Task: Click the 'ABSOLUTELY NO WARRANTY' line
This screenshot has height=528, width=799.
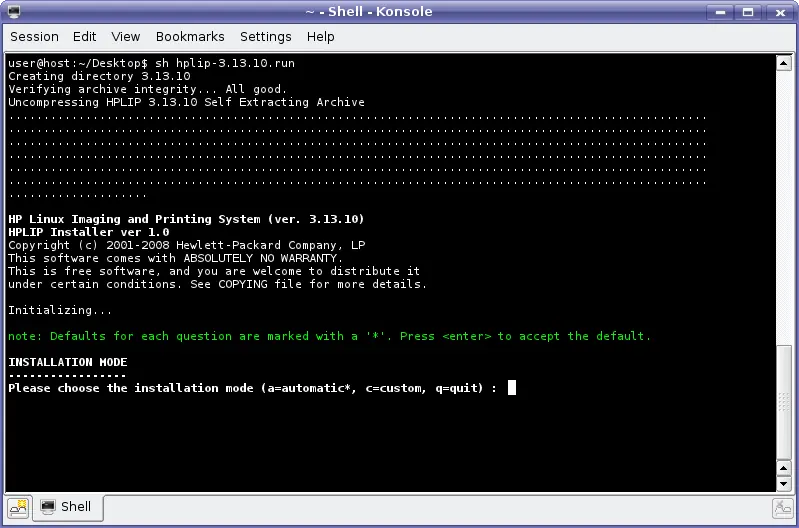Action: (176, 258)
